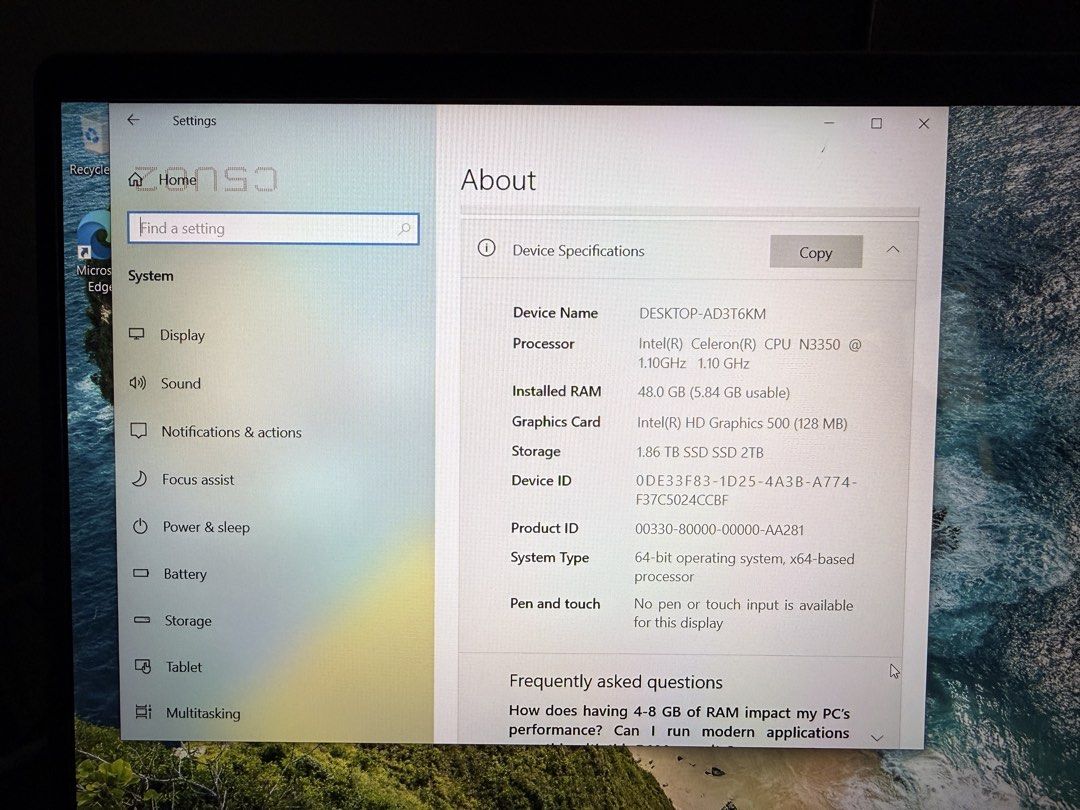Collapse the Device Specifications section

[x=893, y=249]
